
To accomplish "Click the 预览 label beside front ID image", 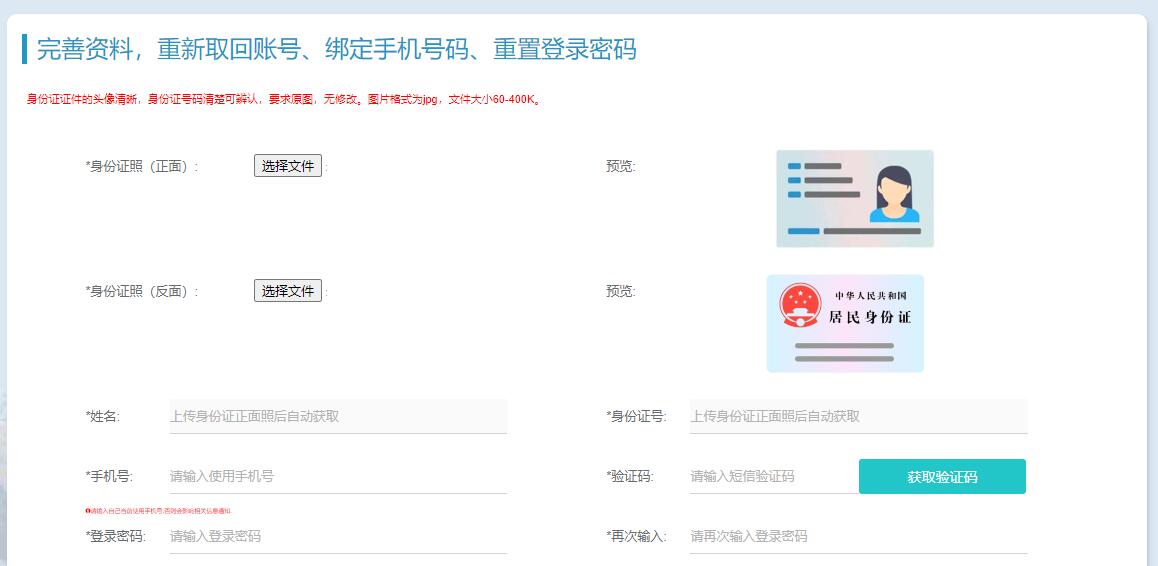I will 620,166.
